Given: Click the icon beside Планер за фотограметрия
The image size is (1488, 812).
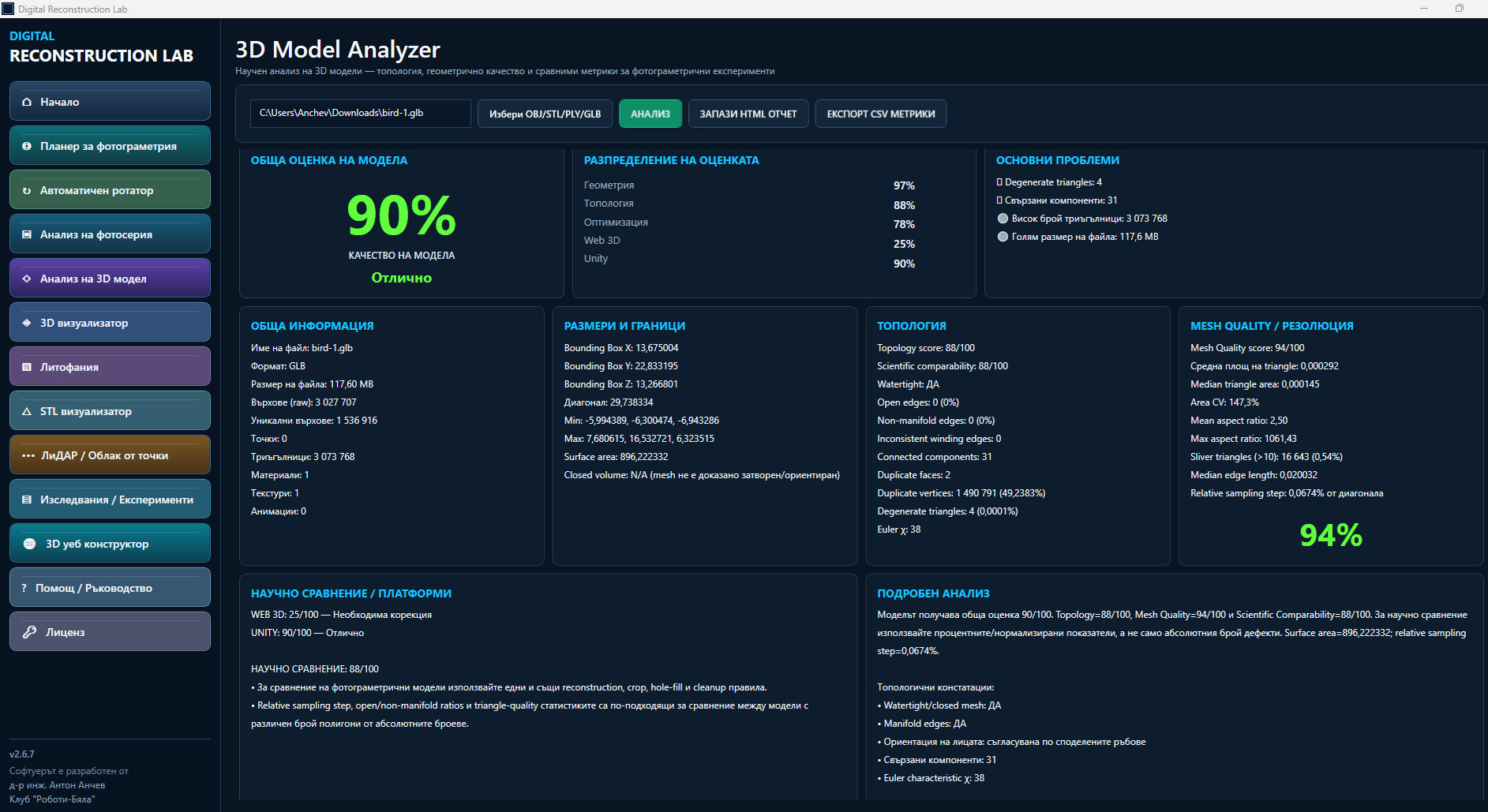Looking at the screenshot, I should pos(27,146).
